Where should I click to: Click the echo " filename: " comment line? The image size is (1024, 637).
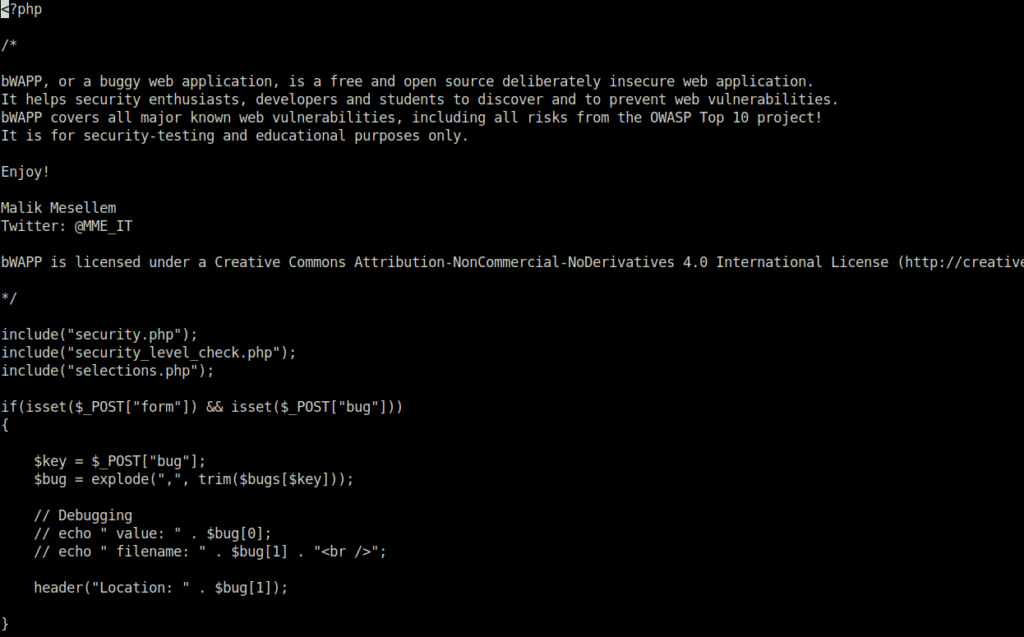click(210, 552)
